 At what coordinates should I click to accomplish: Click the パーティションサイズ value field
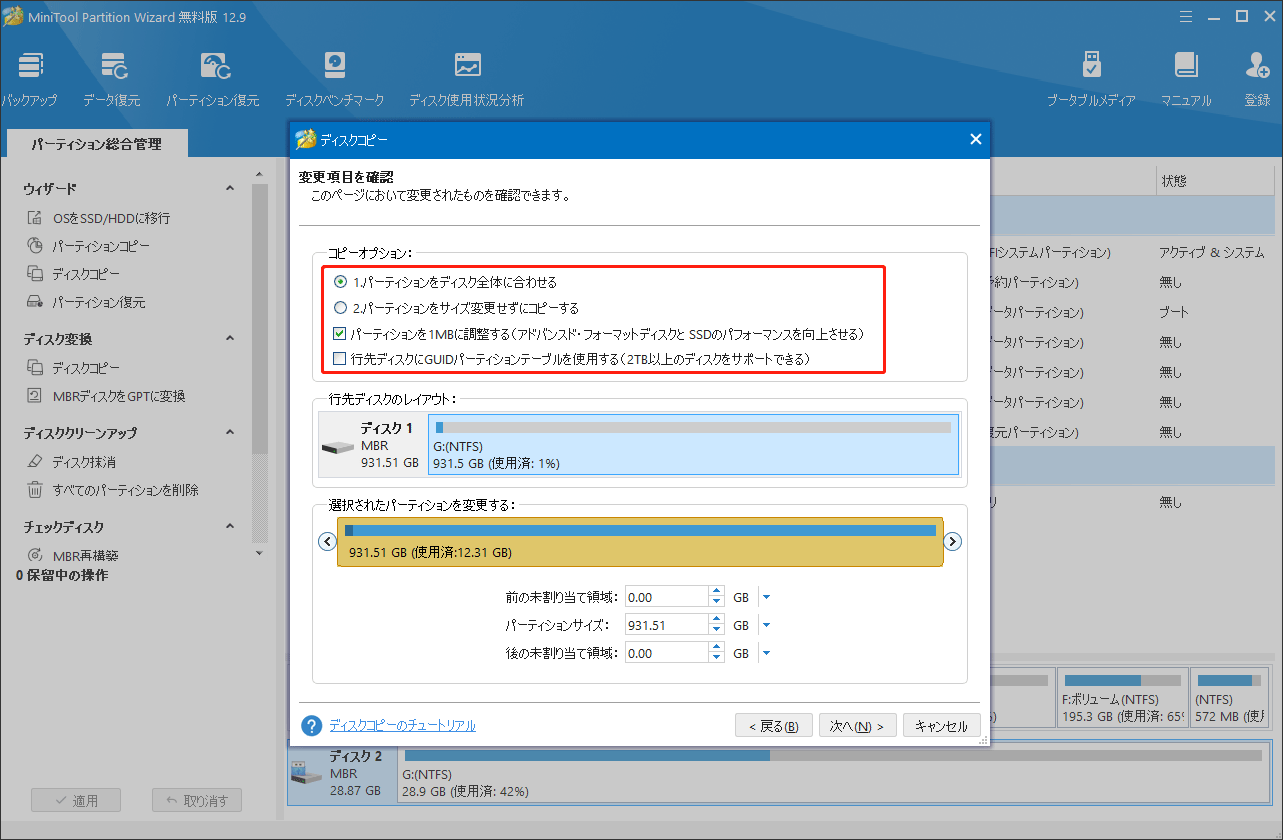666,625
